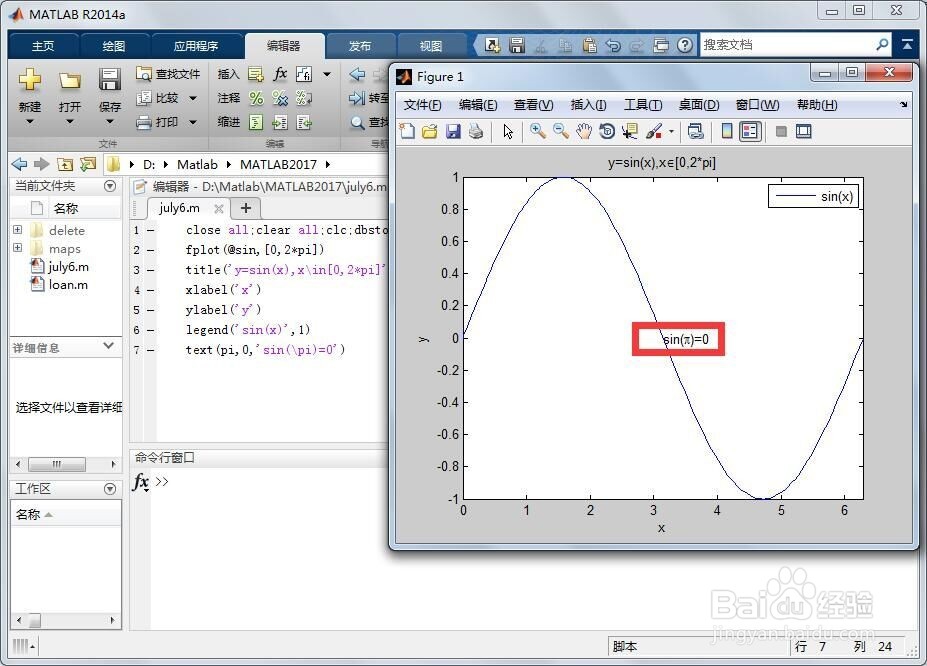The width and height of the screenshot is (927, 666).
Task: Toggle the Rotate 3D tool in Figure 1
Action: [x=607, y=131]
